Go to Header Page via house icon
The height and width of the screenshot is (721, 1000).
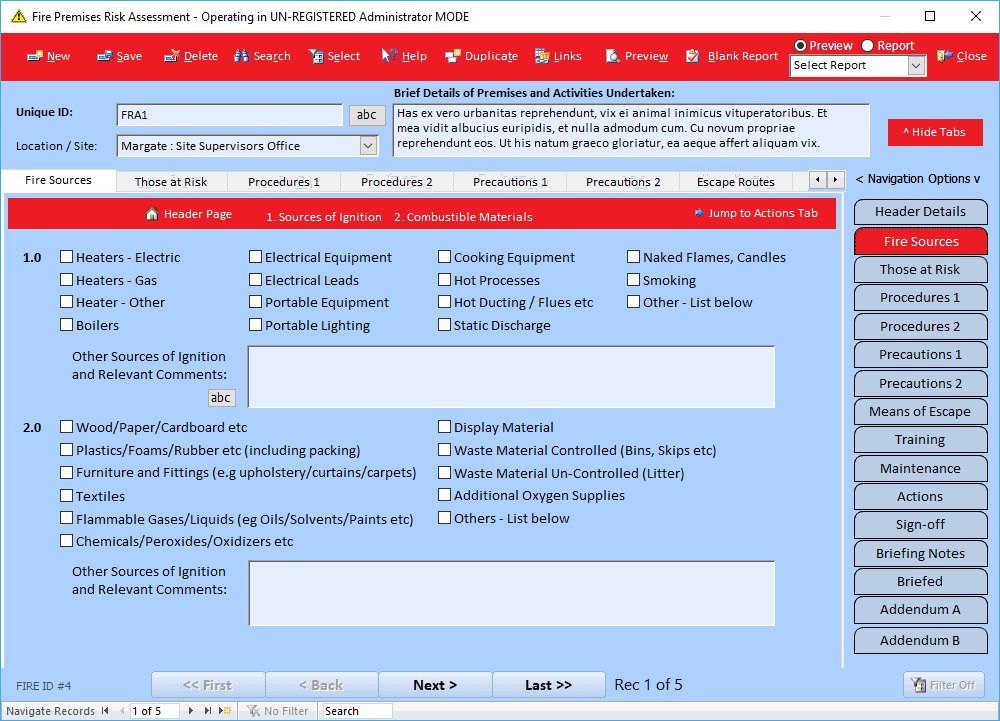tap(152, 214)
